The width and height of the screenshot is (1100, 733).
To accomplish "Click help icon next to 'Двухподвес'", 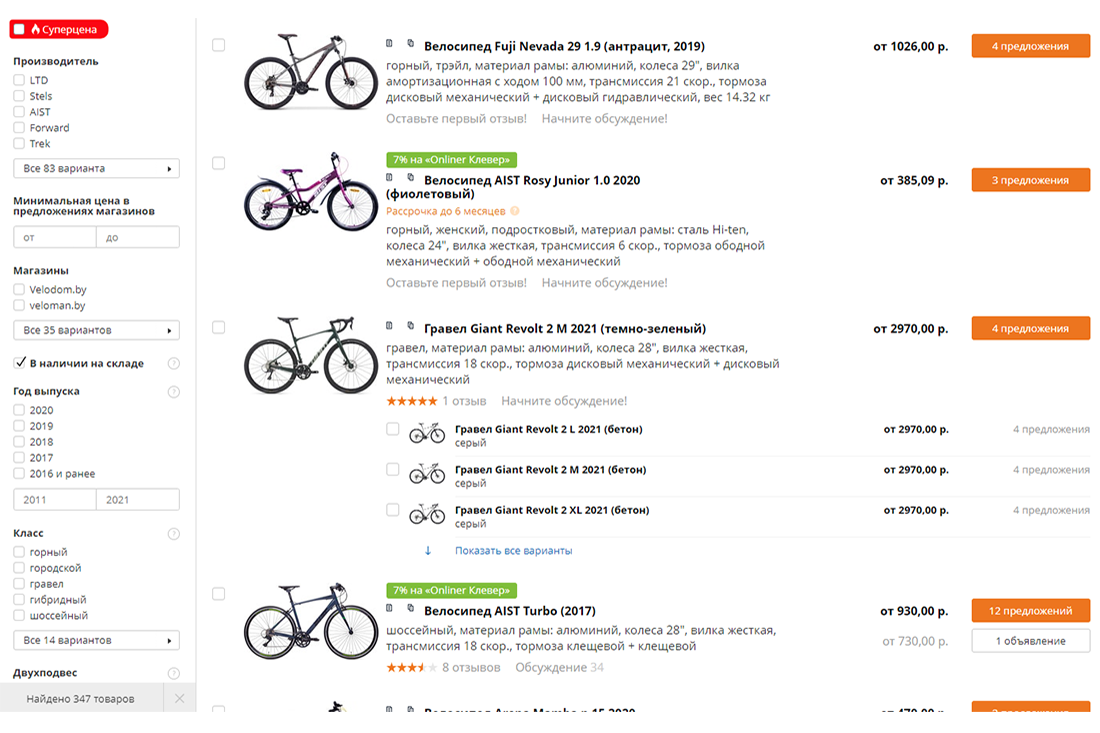I will coord(174,674).
